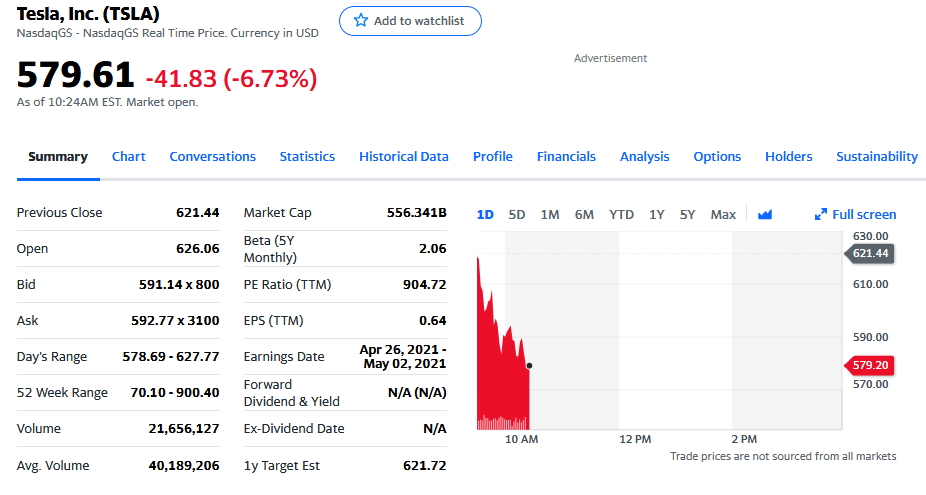The width and height of the screenshot is (926, 495).
Task: Select the 5Y chart range
Action: 688,215
